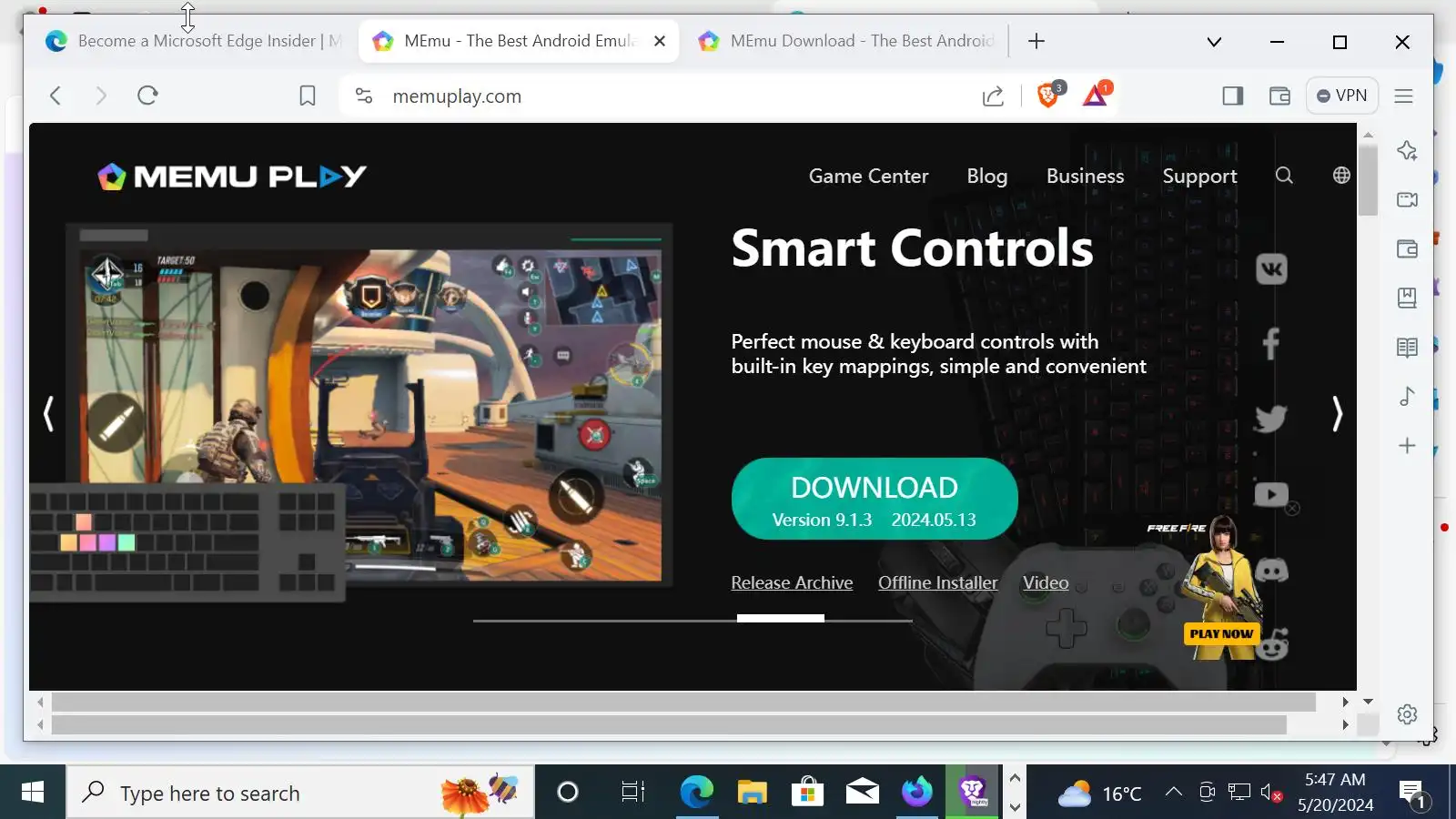
Task: Close the MEmu active tab
Action: 660,41
